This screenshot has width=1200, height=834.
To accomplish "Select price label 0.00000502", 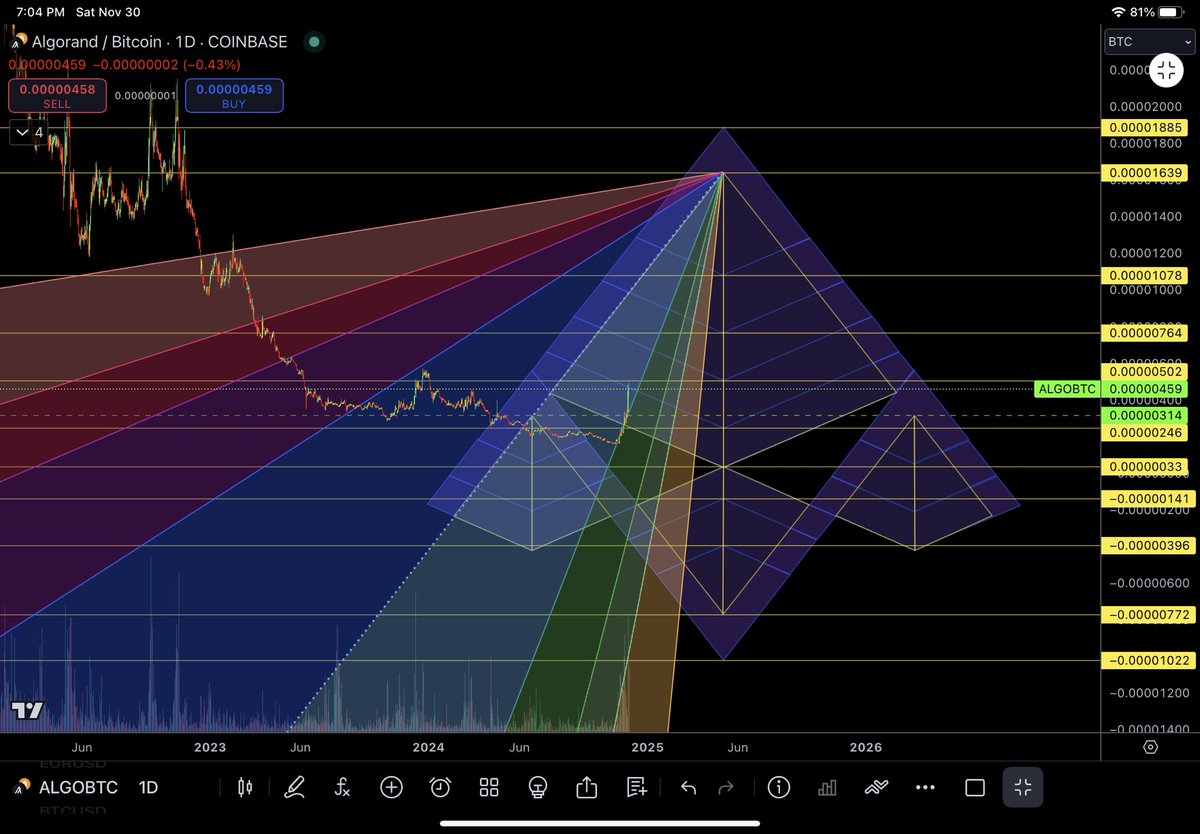I will (1143, 372).
